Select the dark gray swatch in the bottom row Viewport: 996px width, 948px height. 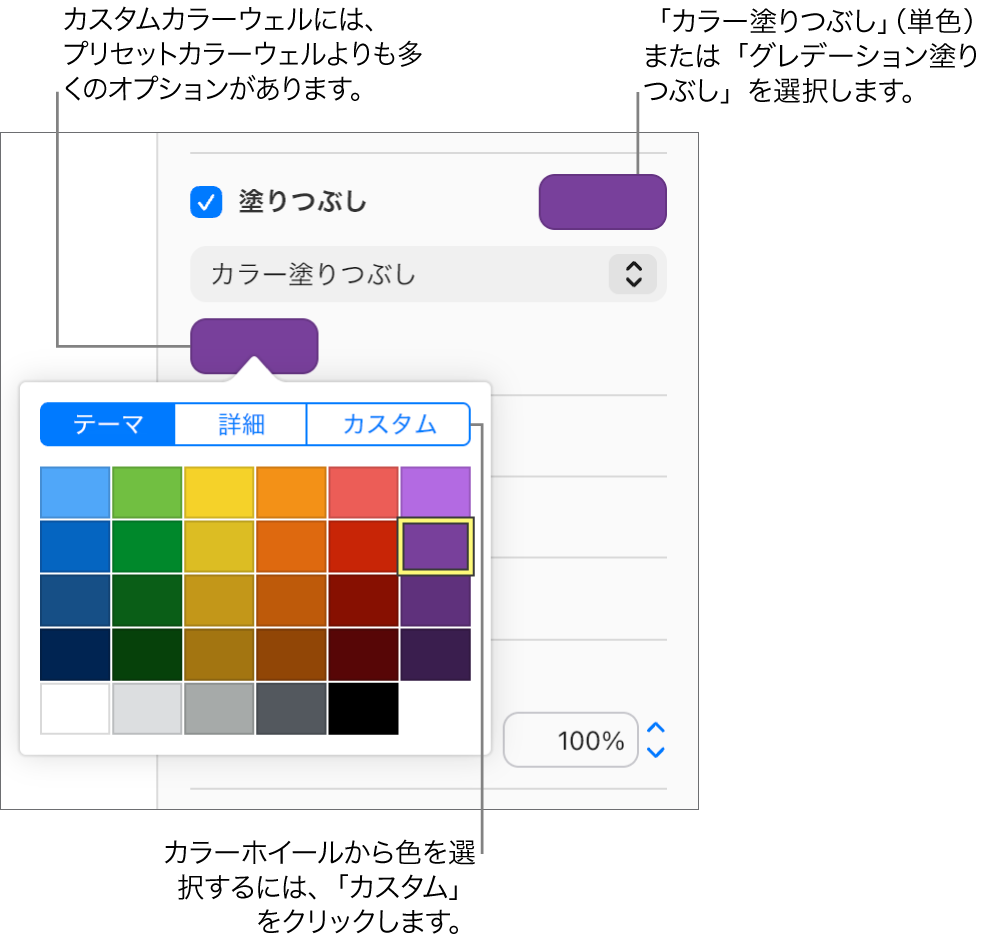[x=291, y=709]
